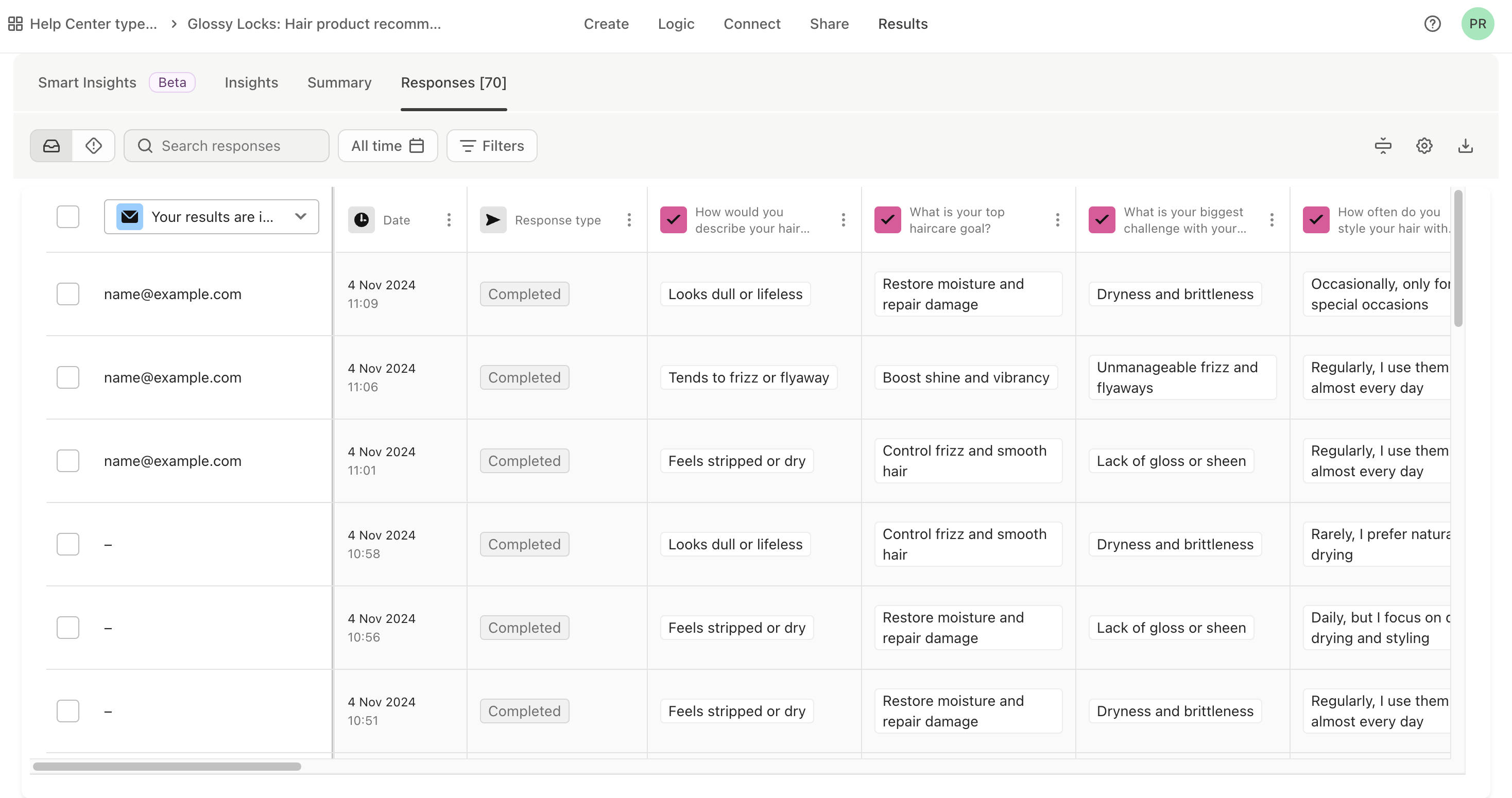
Task: Click the clock icon in Date column
Action: click(361, 219)
